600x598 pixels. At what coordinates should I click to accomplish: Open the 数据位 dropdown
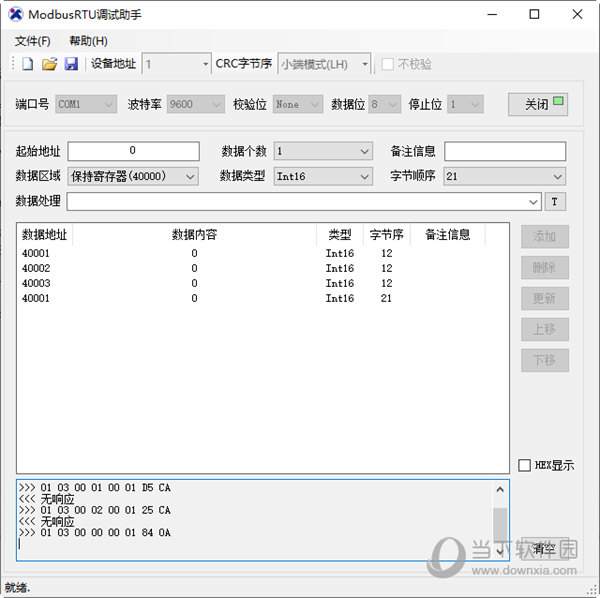tap(385, 104)
